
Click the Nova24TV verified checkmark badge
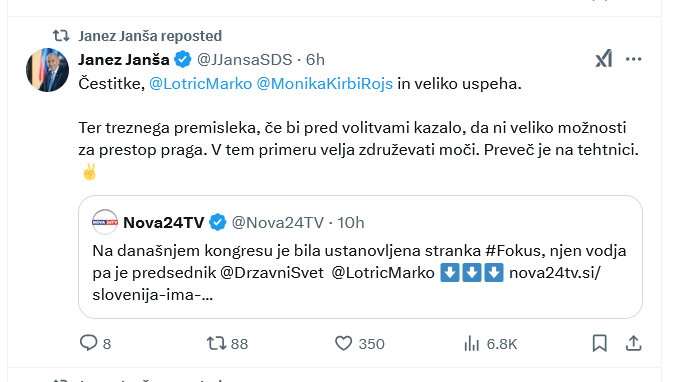click(217, 222)
